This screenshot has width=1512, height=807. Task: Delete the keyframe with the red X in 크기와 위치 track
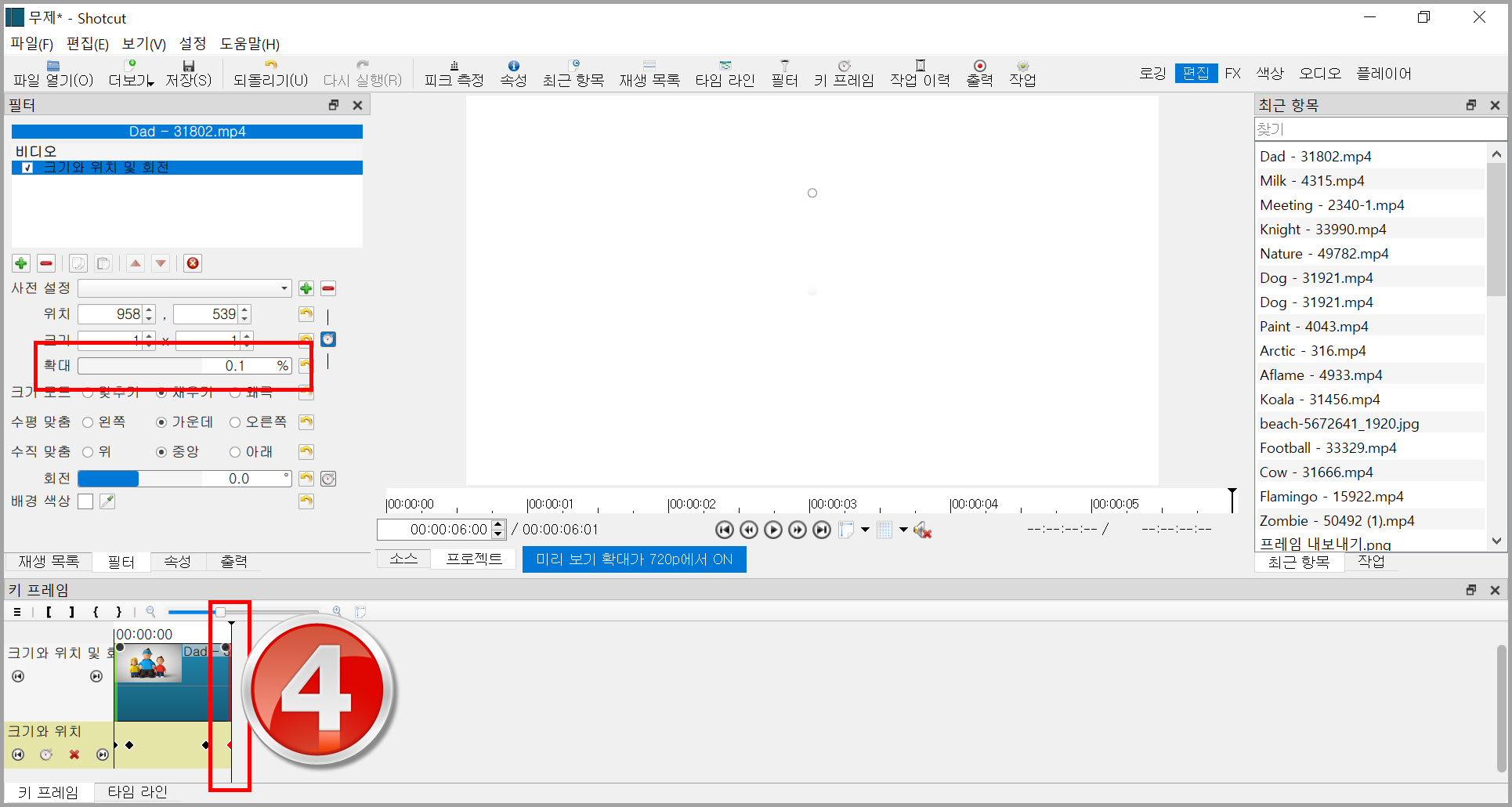(74, 755)
